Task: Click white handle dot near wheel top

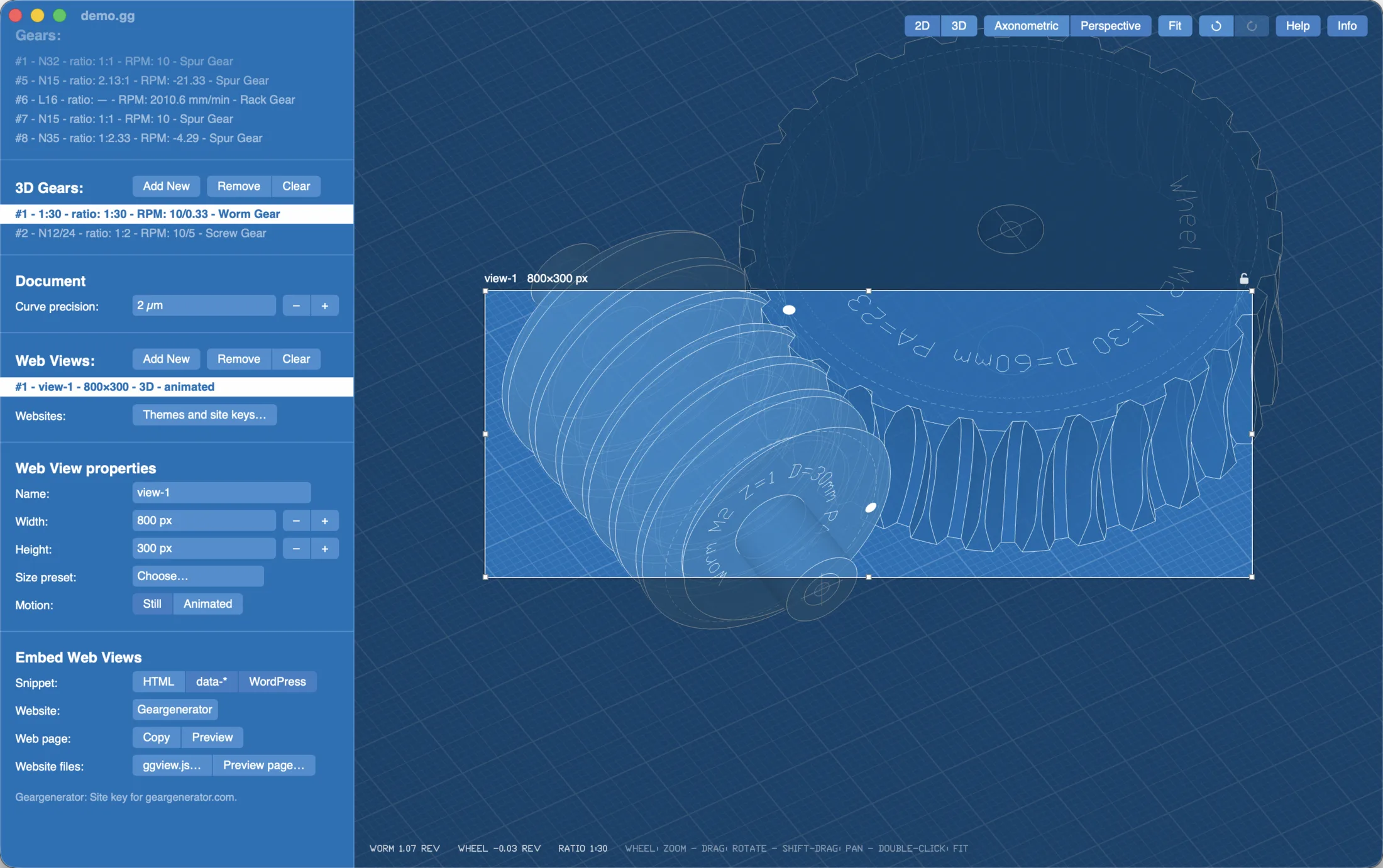Action: coord(789,310)
